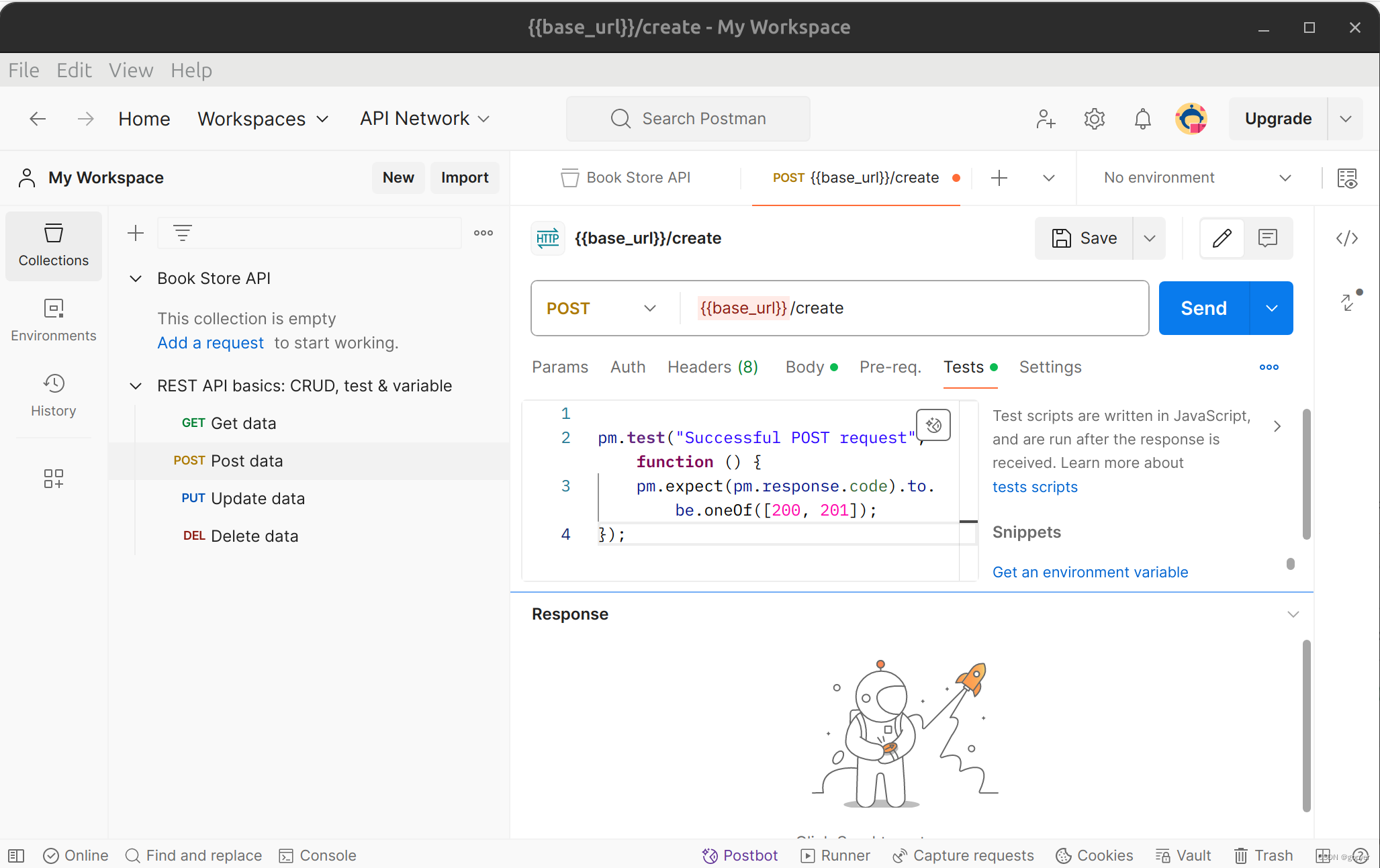The width and height of the screenshot is (1380, 868).
Task: Open the Help menu
Action: click(x=191, y=70)
